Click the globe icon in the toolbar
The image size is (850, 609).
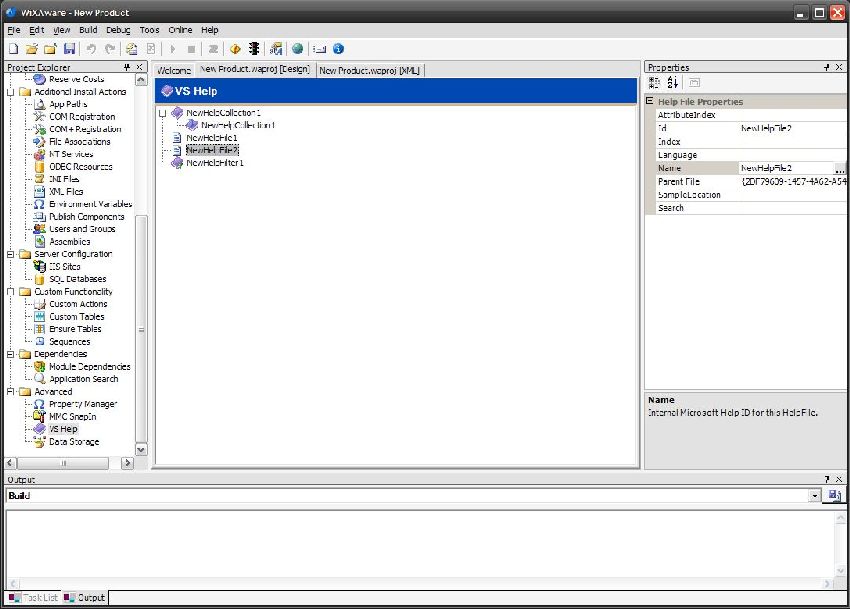[x=297, y=49]
